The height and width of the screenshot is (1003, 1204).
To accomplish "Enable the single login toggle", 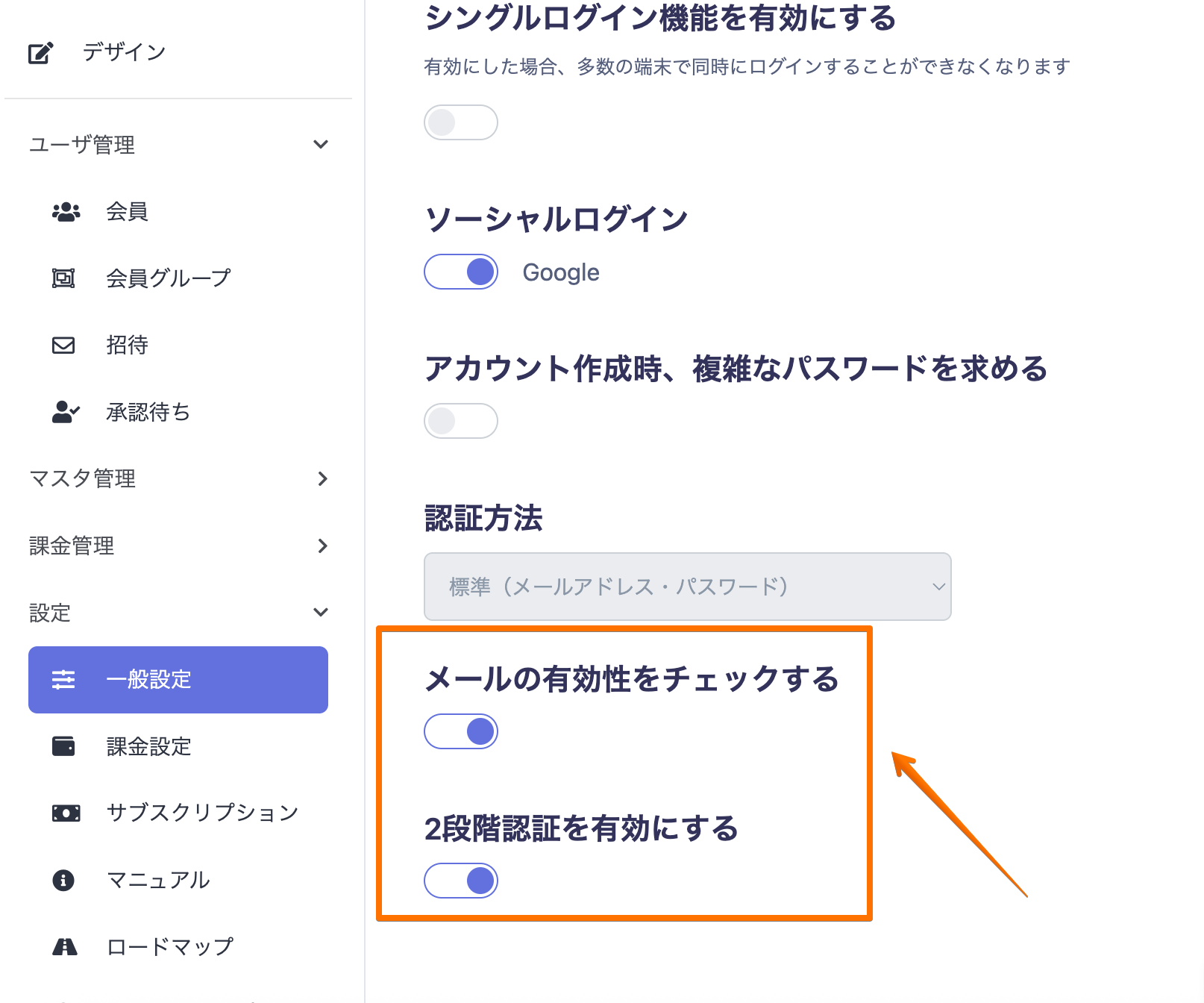I will [x=460, y=122].
